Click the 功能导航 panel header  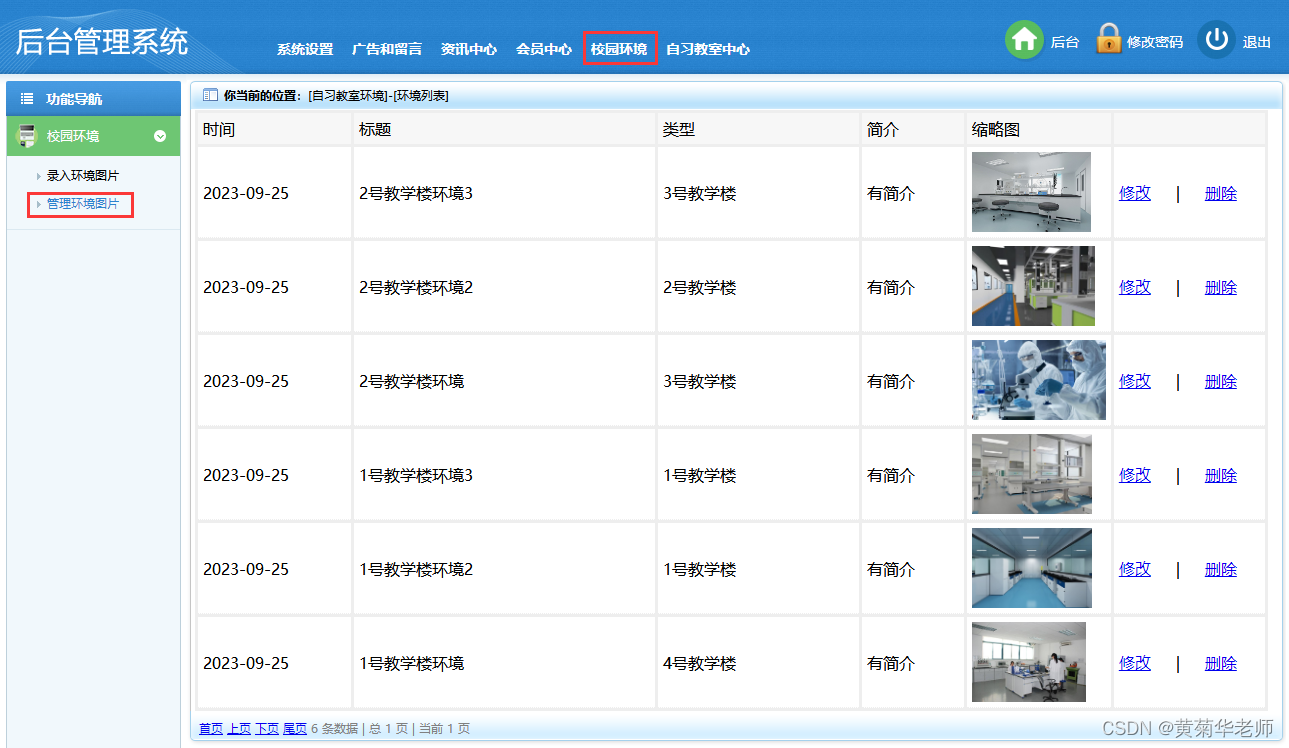94,99
